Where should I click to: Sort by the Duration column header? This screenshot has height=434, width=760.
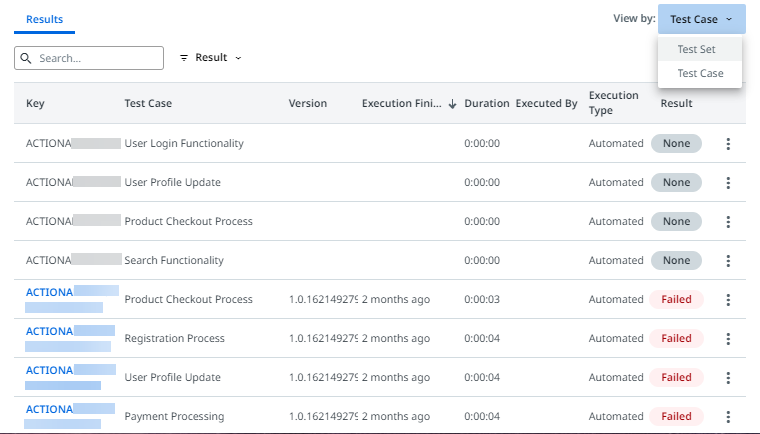click(487, 104)
